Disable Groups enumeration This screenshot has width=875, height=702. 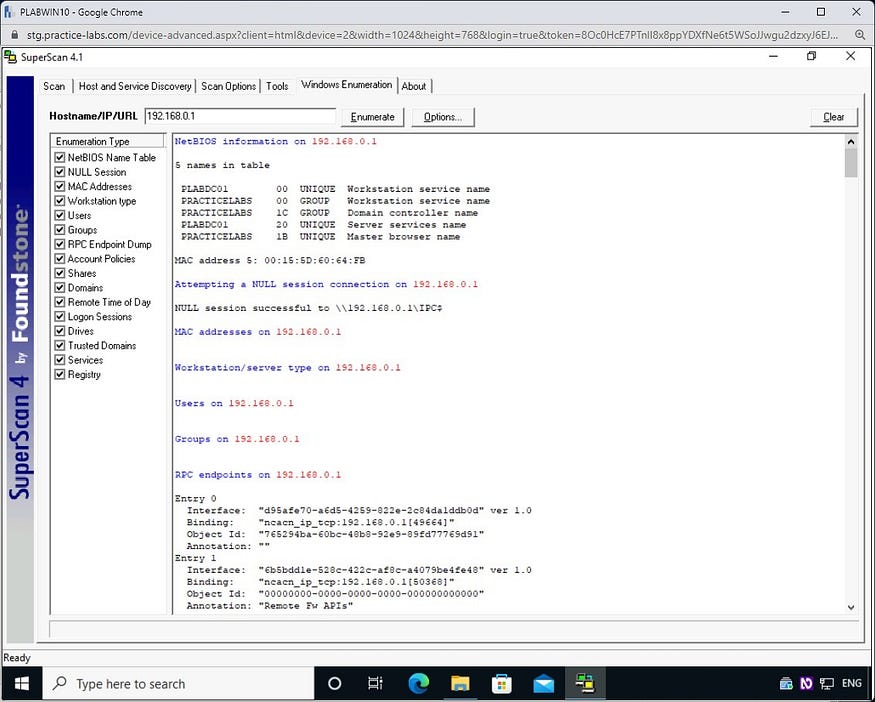(60, 230)
